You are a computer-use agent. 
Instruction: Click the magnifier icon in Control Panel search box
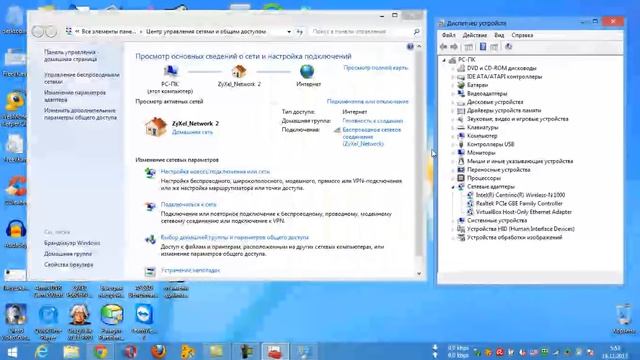click(416, 31)
